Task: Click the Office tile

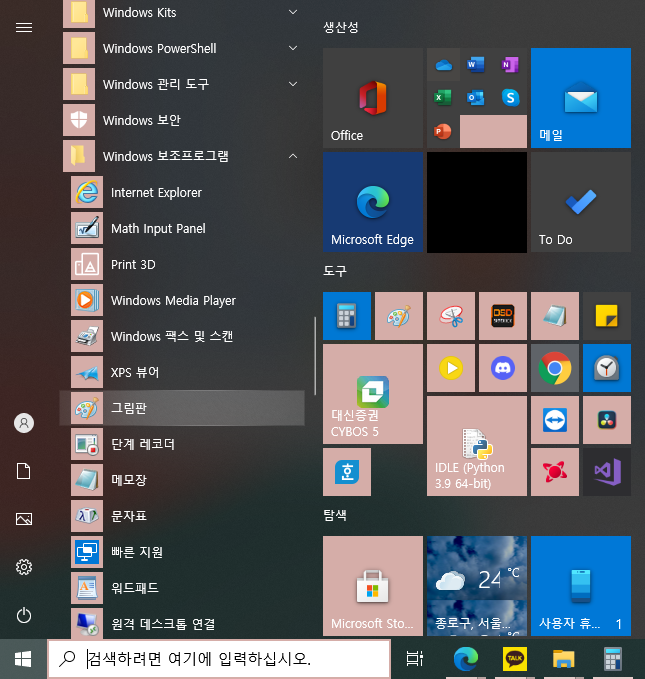Action: tap(373, 98)
